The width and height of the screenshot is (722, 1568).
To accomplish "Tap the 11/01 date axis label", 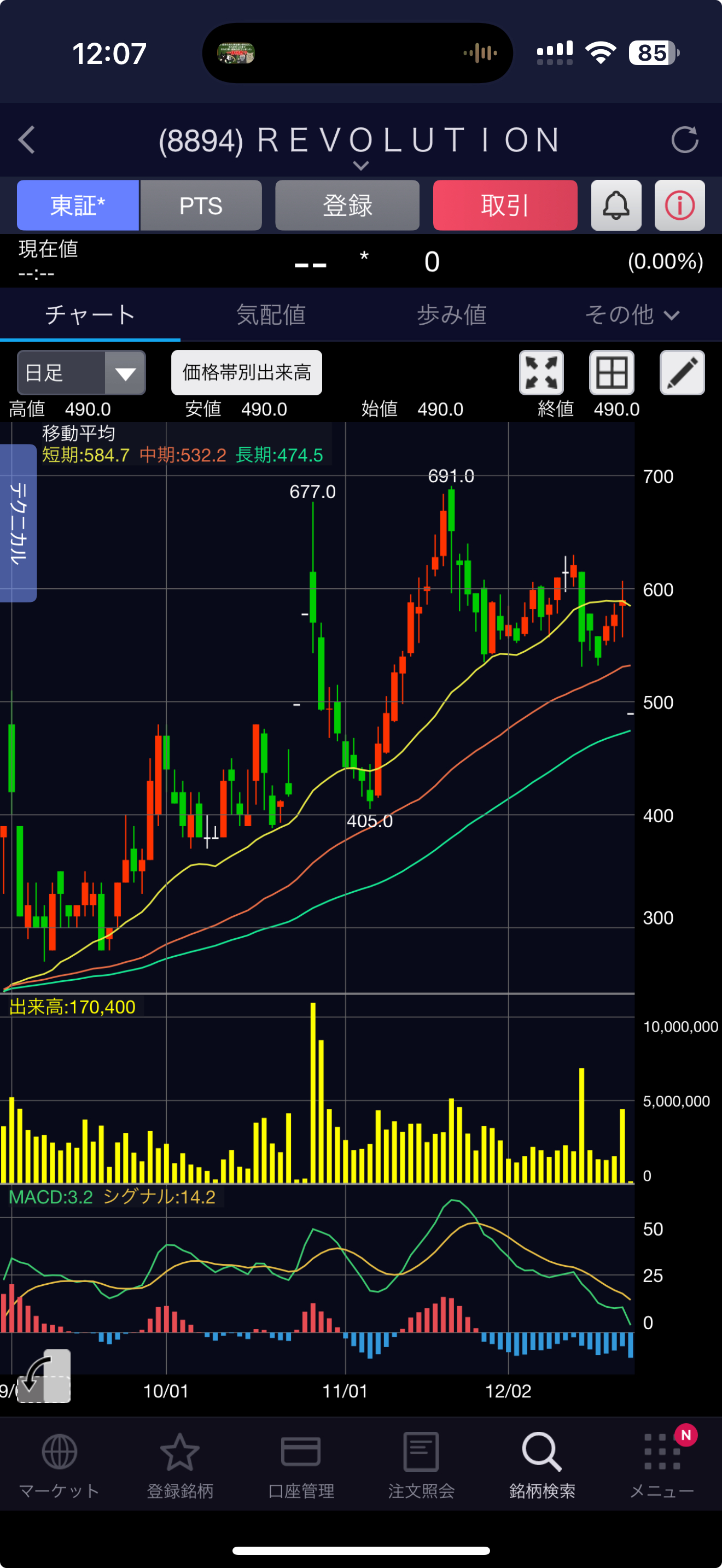I will (345, 1391).
